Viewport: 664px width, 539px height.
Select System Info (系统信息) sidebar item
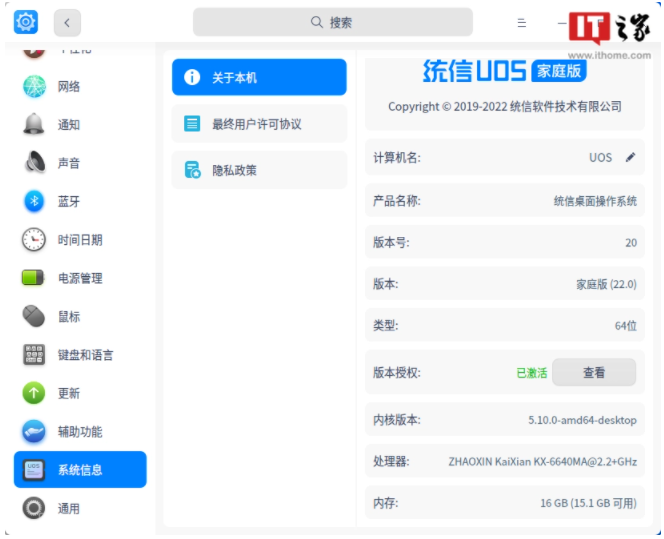(80, 470)
